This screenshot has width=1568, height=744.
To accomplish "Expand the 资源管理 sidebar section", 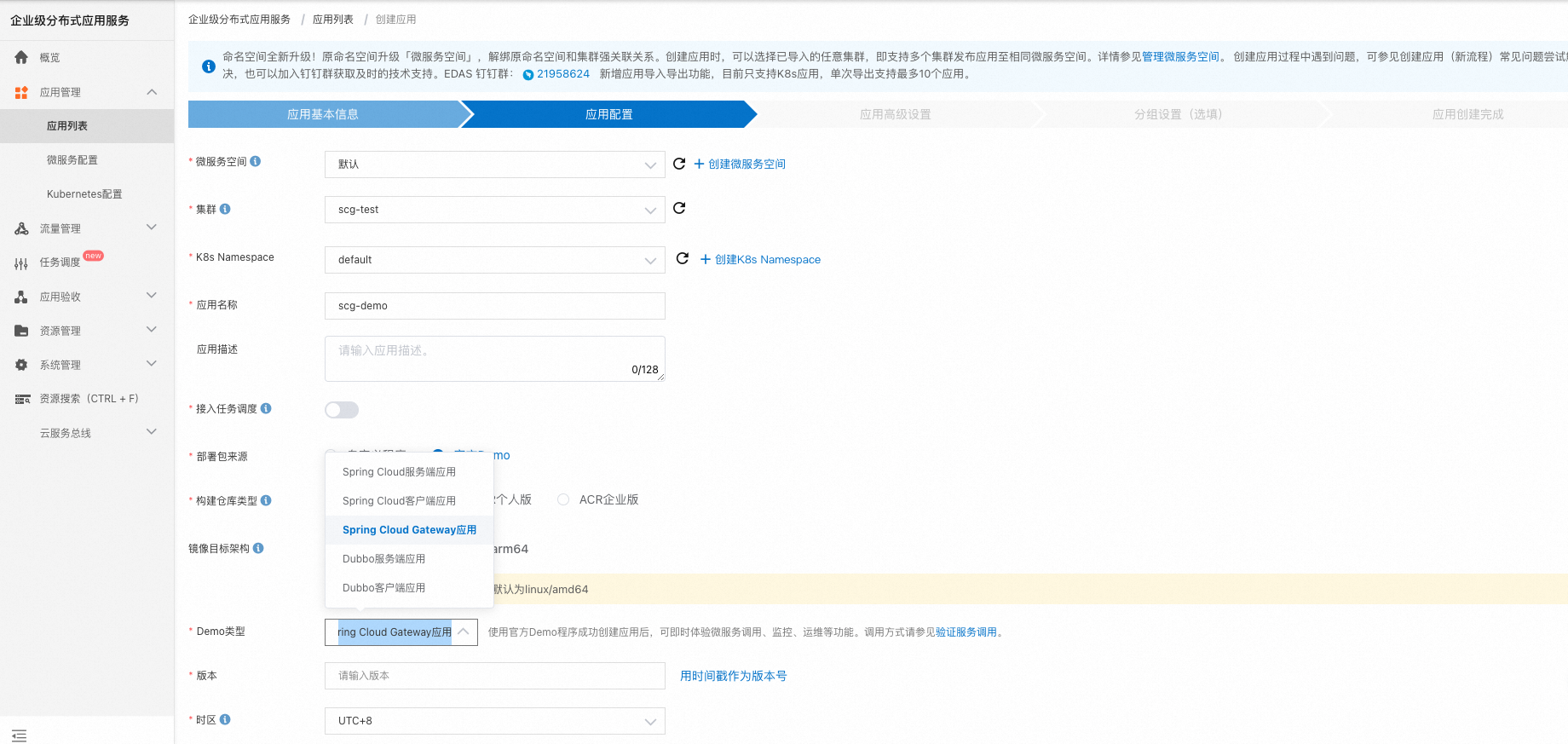I will [152, 330].
